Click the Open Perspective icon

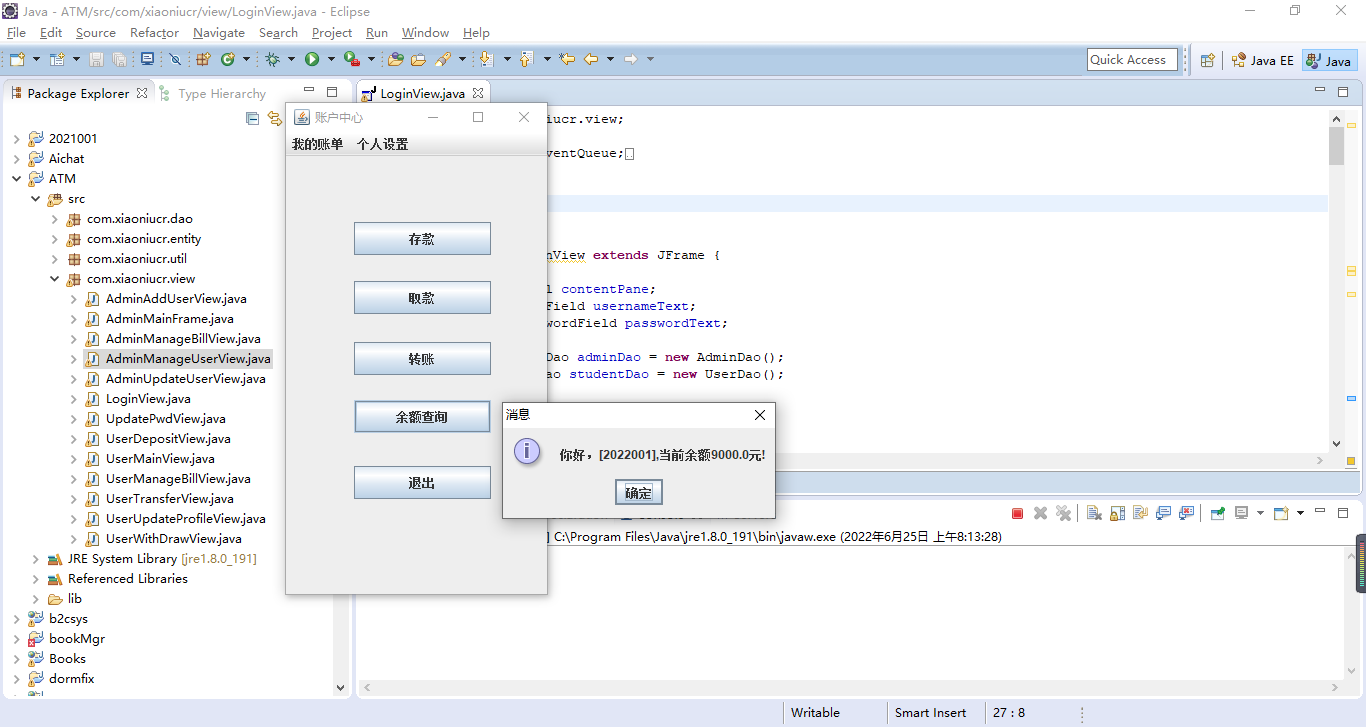click(x=1207, y=60)
